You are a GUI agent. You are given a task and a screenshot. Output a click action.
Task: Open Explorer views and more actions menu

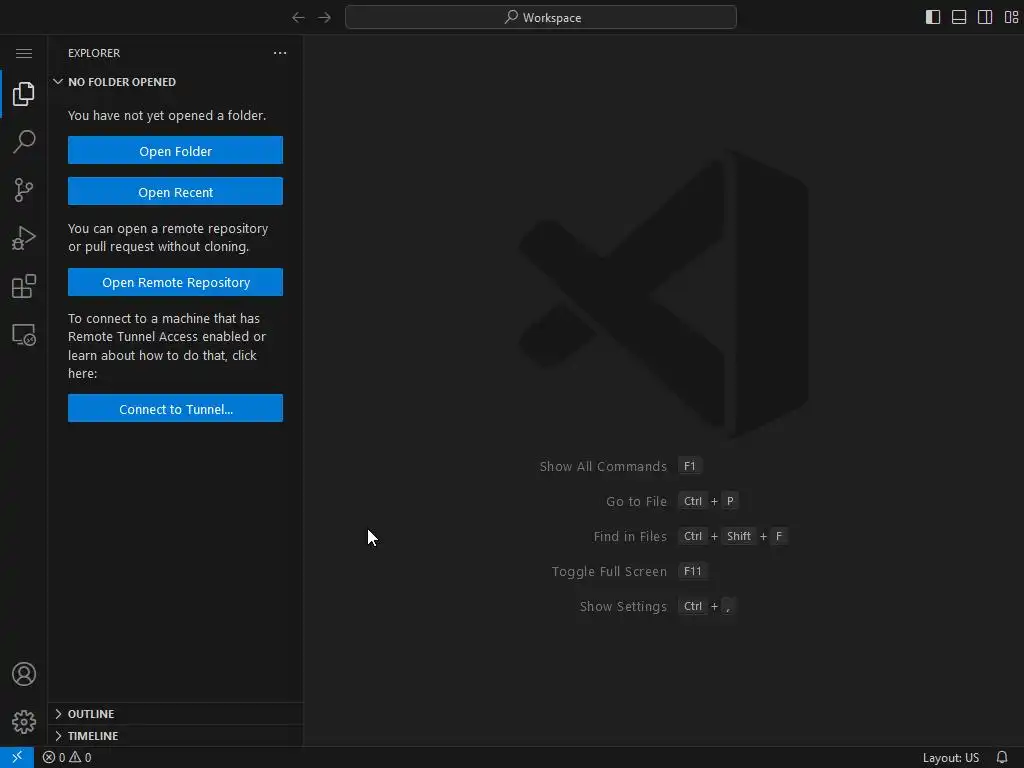click(x=280, y=53)
